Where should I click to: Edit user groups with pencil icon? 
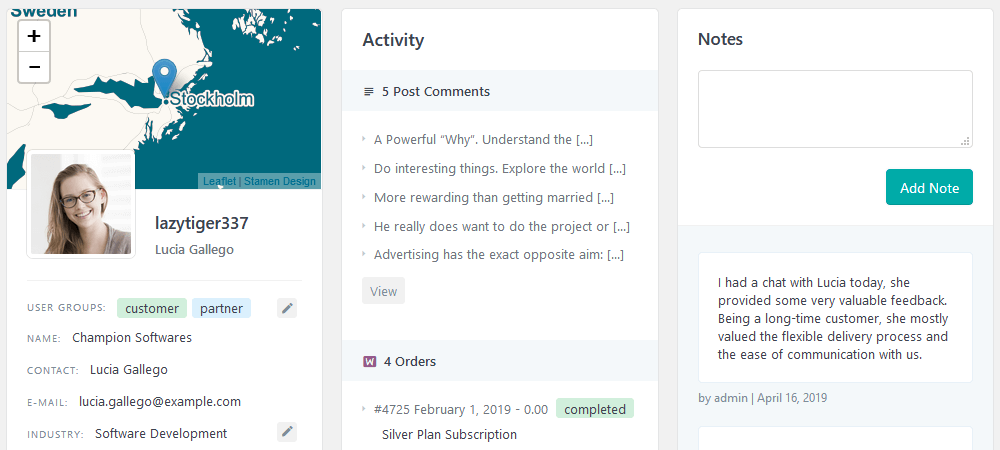[287, 308]
